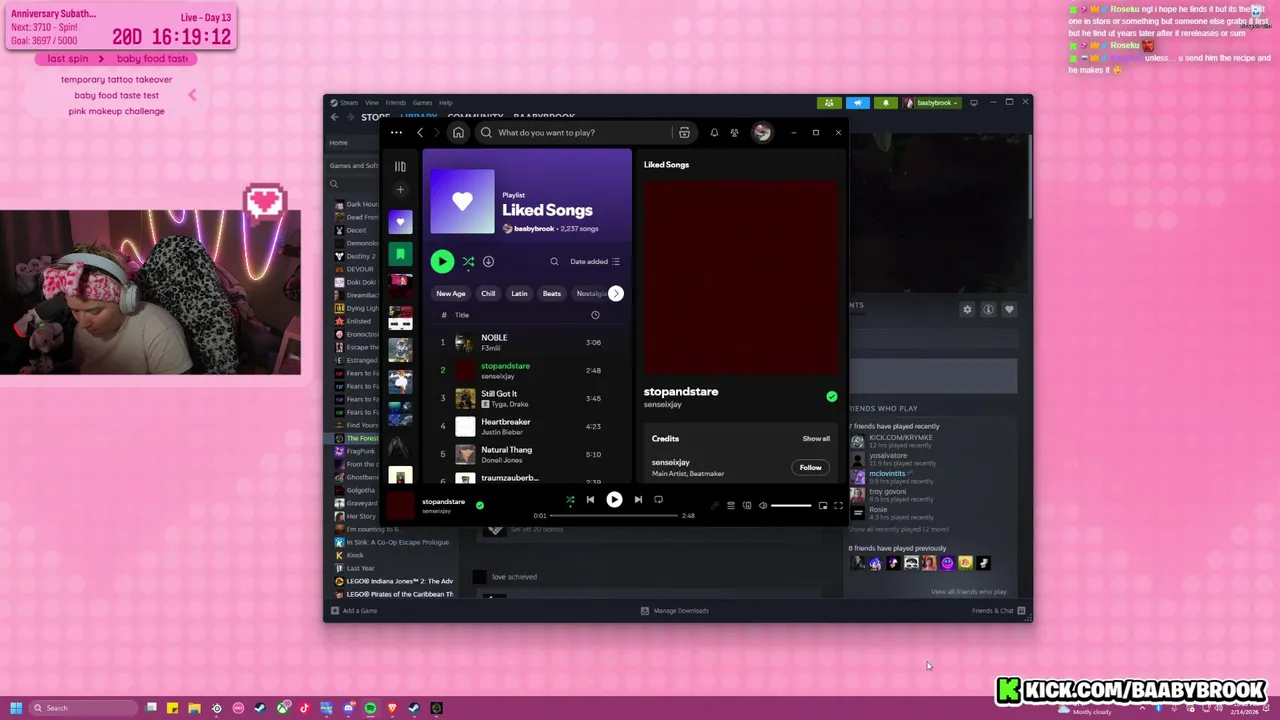Start playback with the white player-bar button
This screenshot has height=720, width=1280.
click(614, 499)
